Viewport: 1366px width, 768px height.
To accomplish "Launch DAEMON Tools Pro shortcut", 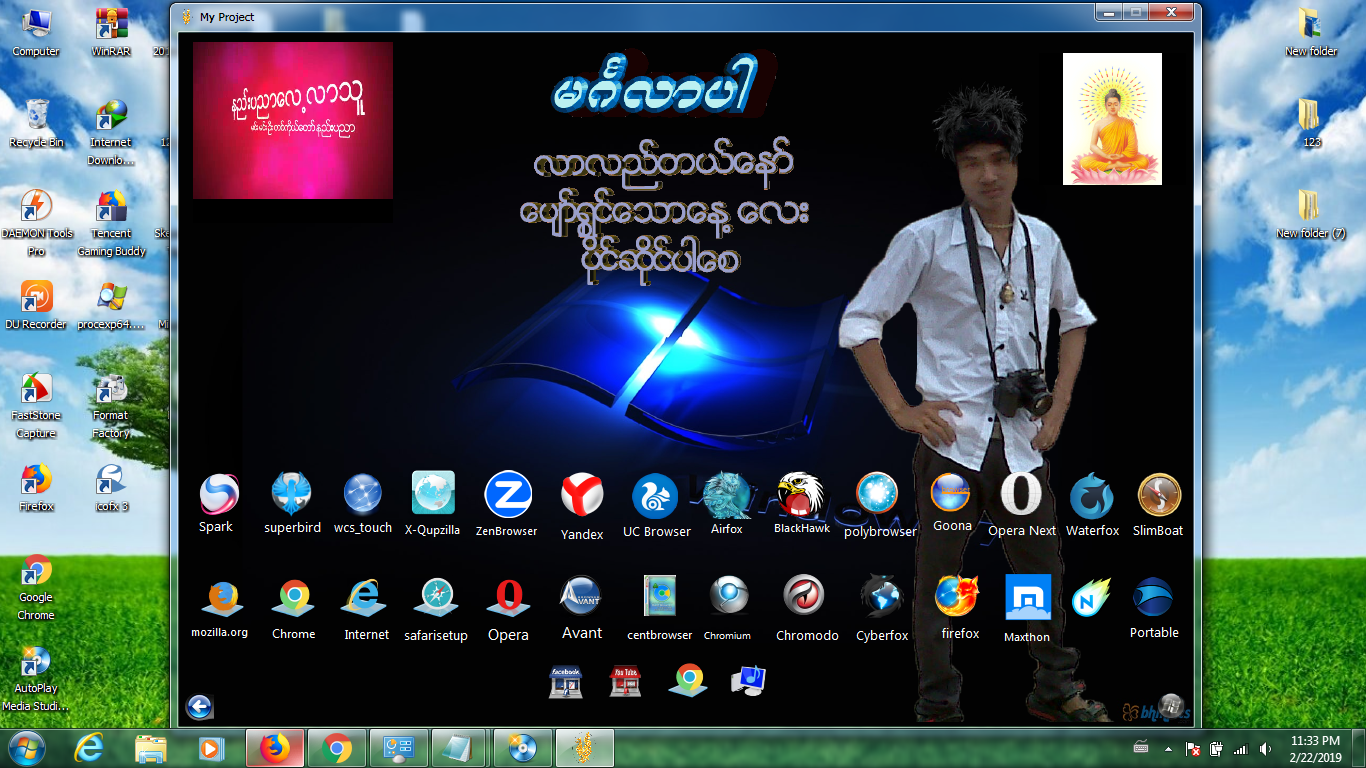I will pos(36,223).
